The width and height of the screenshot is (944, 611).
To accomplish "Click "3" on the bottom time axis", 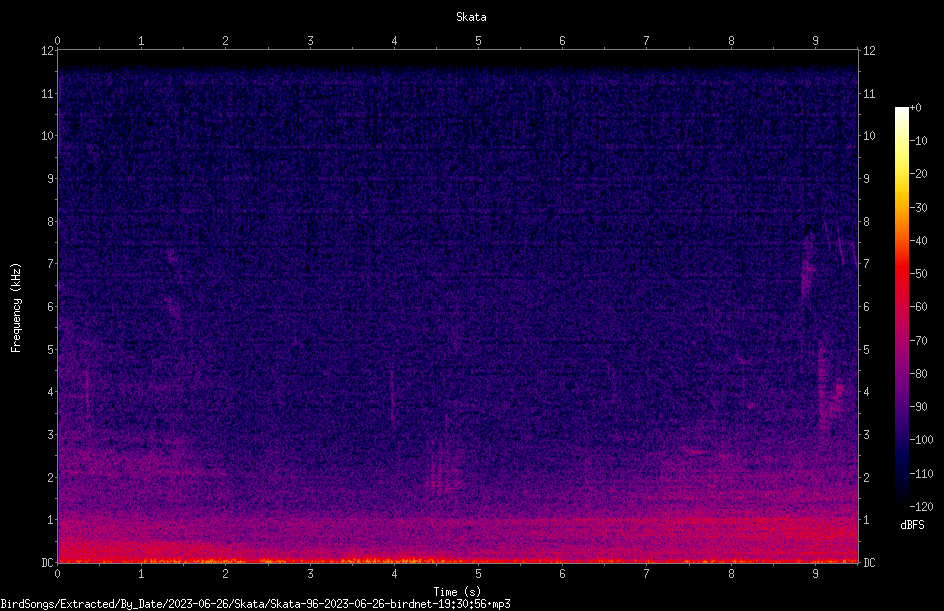I will tap(310, 574).
